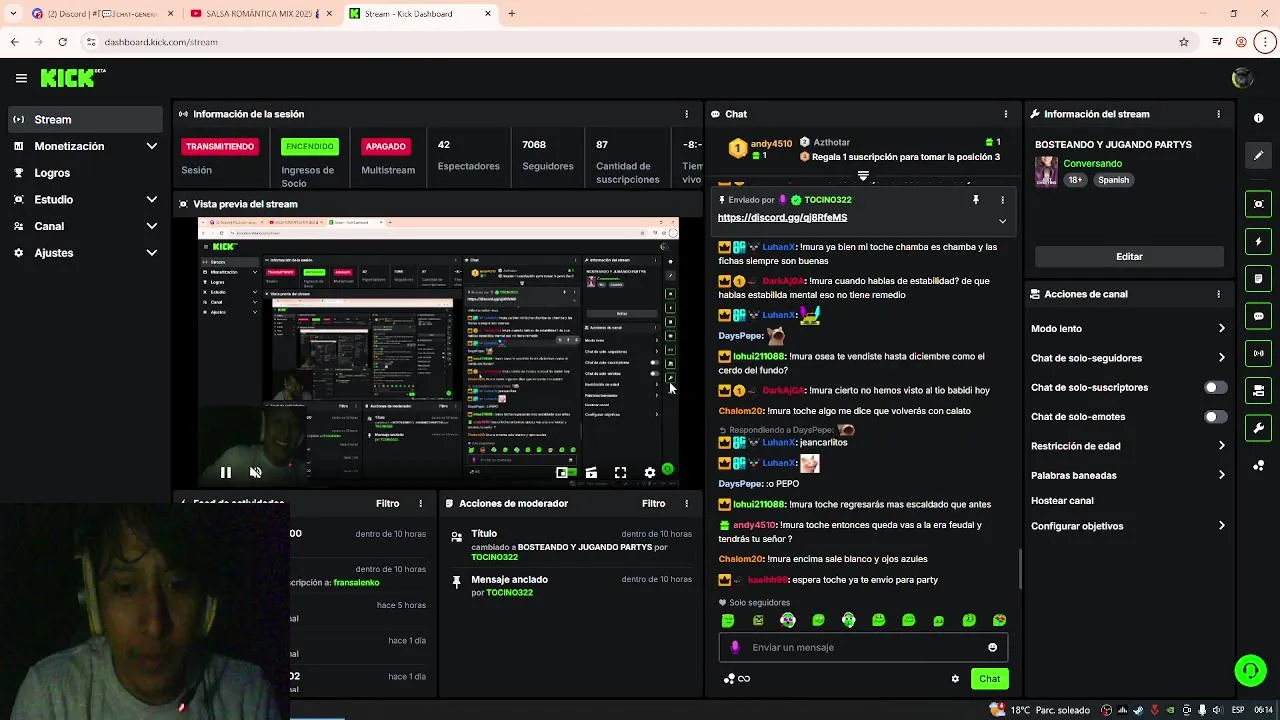
Task: Open Modo lento settings
Action: coord(1128,329)
